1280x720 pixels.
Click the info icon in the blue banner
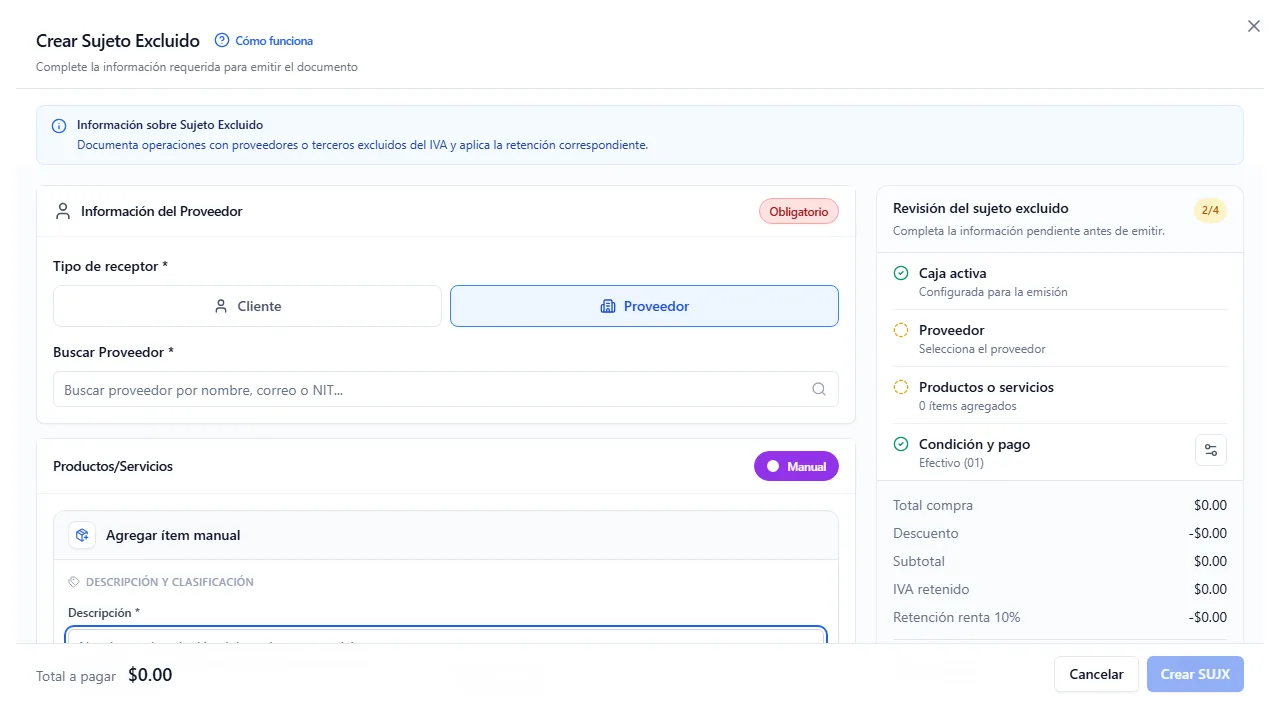59,126
